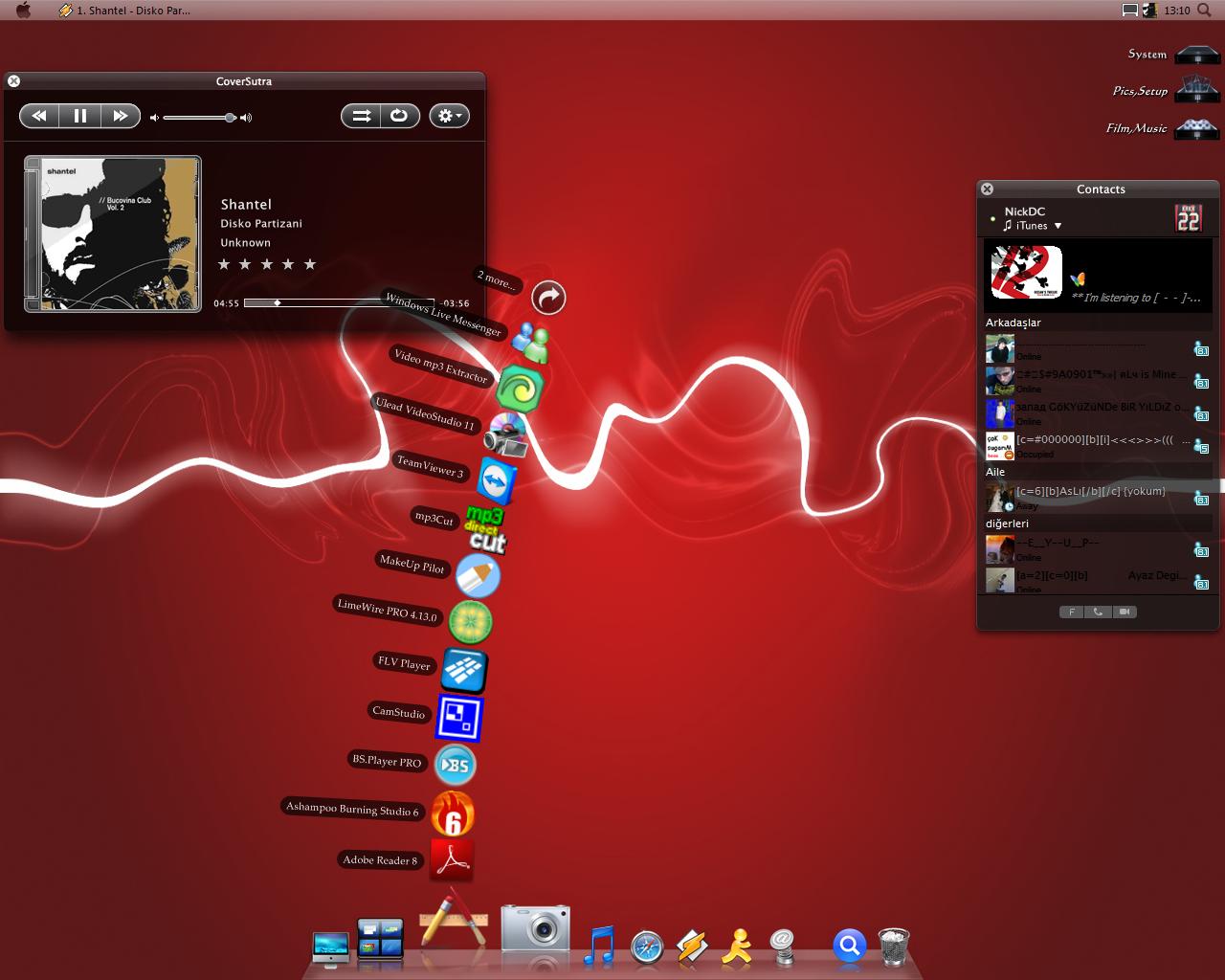Open the magnifier search dock icon
This screenshot has width=1225, height=980.
click(849, 946)
